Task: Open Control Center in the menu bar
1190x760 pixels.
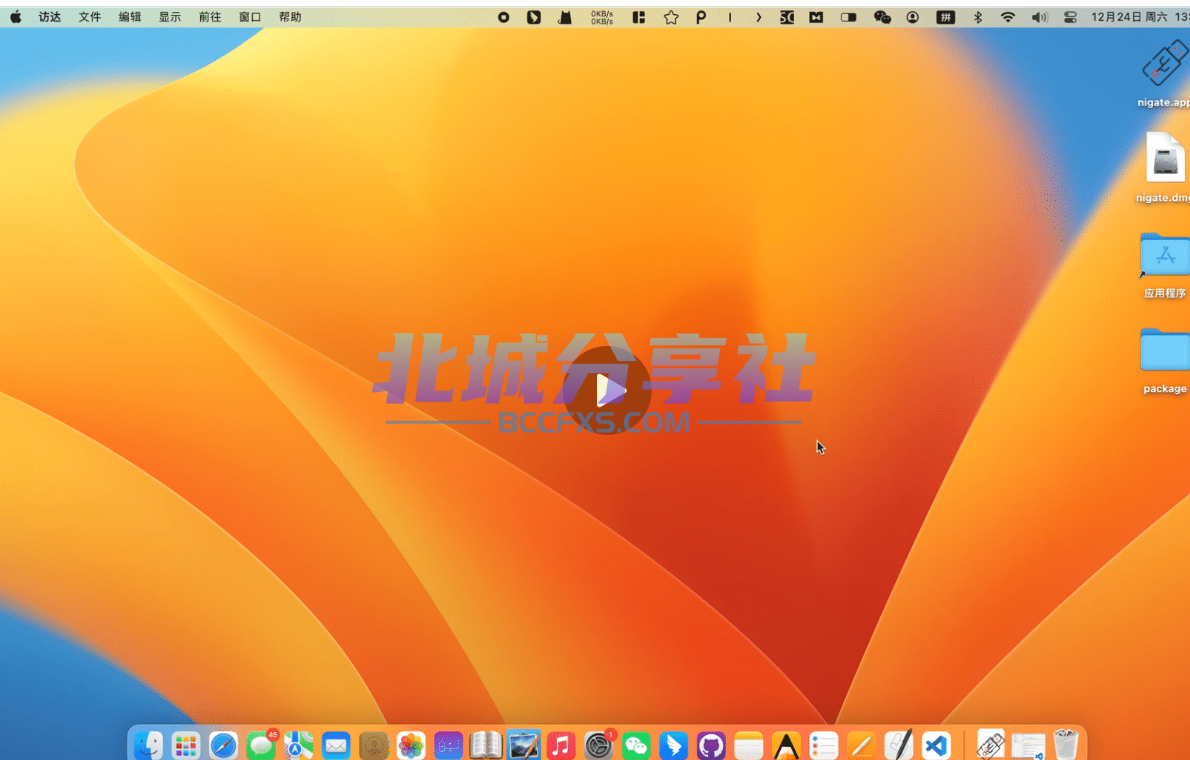Action: point(1070,17)
